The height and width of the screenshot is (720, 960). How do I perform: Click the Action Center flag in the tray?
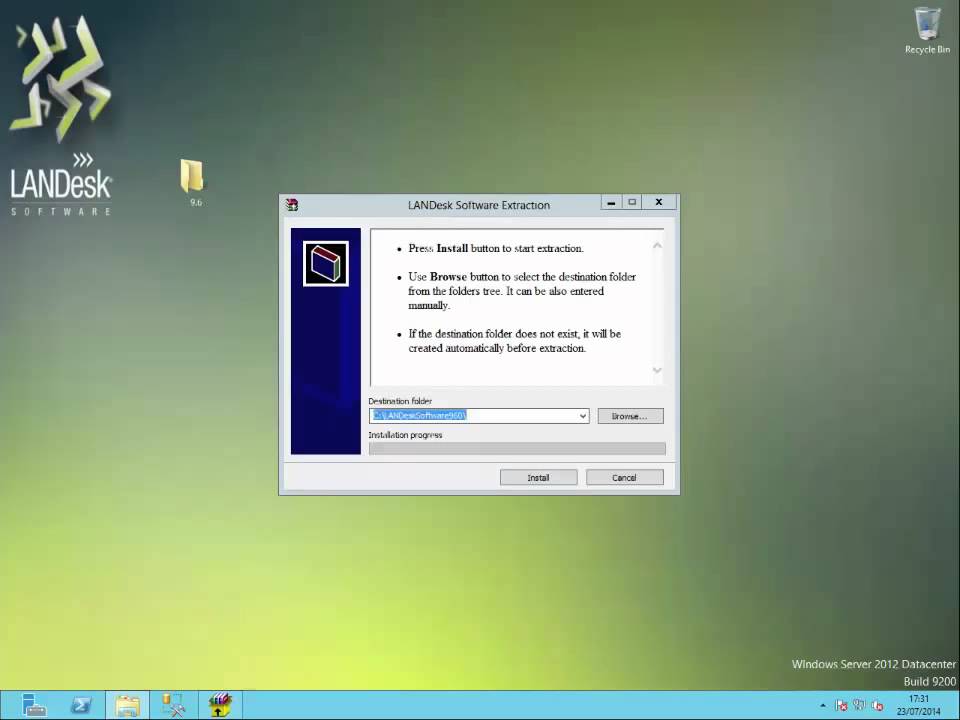[841, 705]
